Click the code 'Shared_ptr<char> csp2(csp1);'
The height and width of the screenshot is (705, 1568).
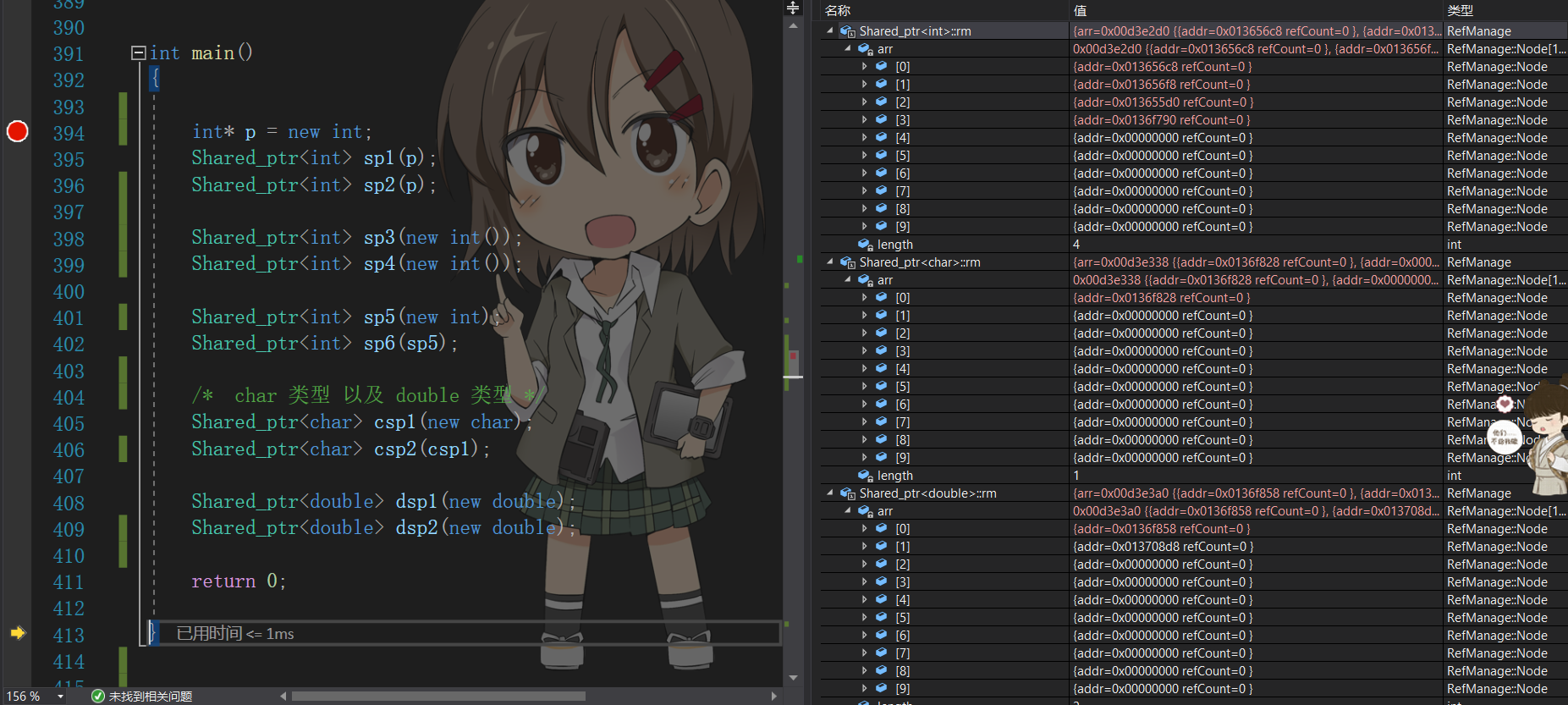pos(341,449)
